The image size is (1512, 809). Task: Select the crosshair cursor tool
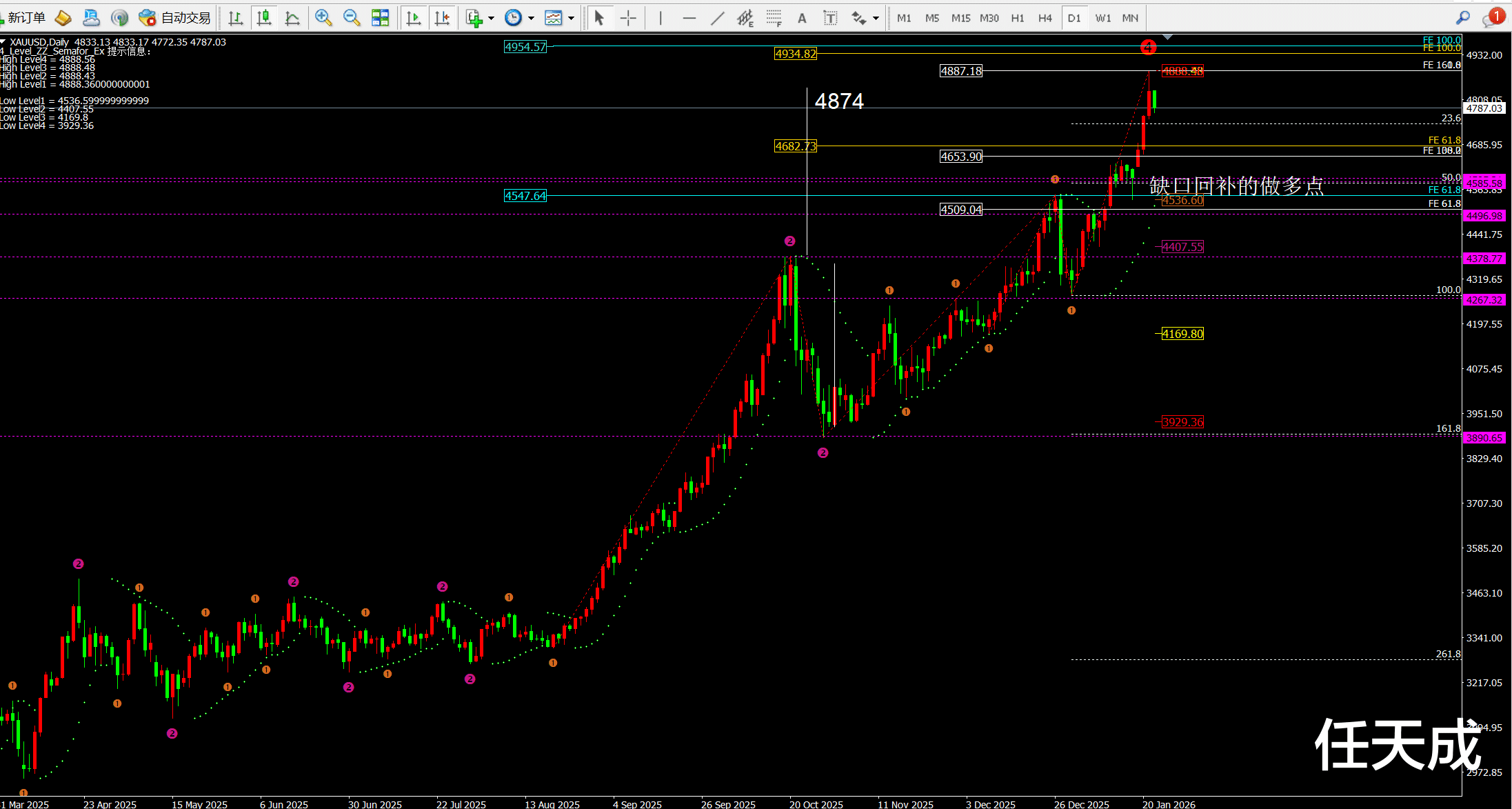628,18
